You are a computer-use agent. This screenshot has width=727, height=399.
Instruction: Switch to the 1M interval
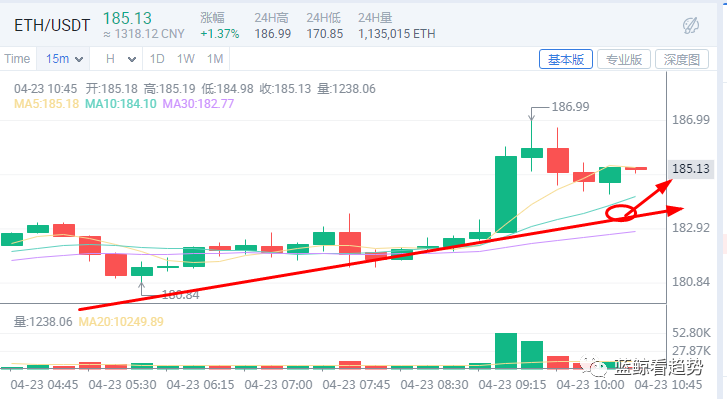click(215, 59)
